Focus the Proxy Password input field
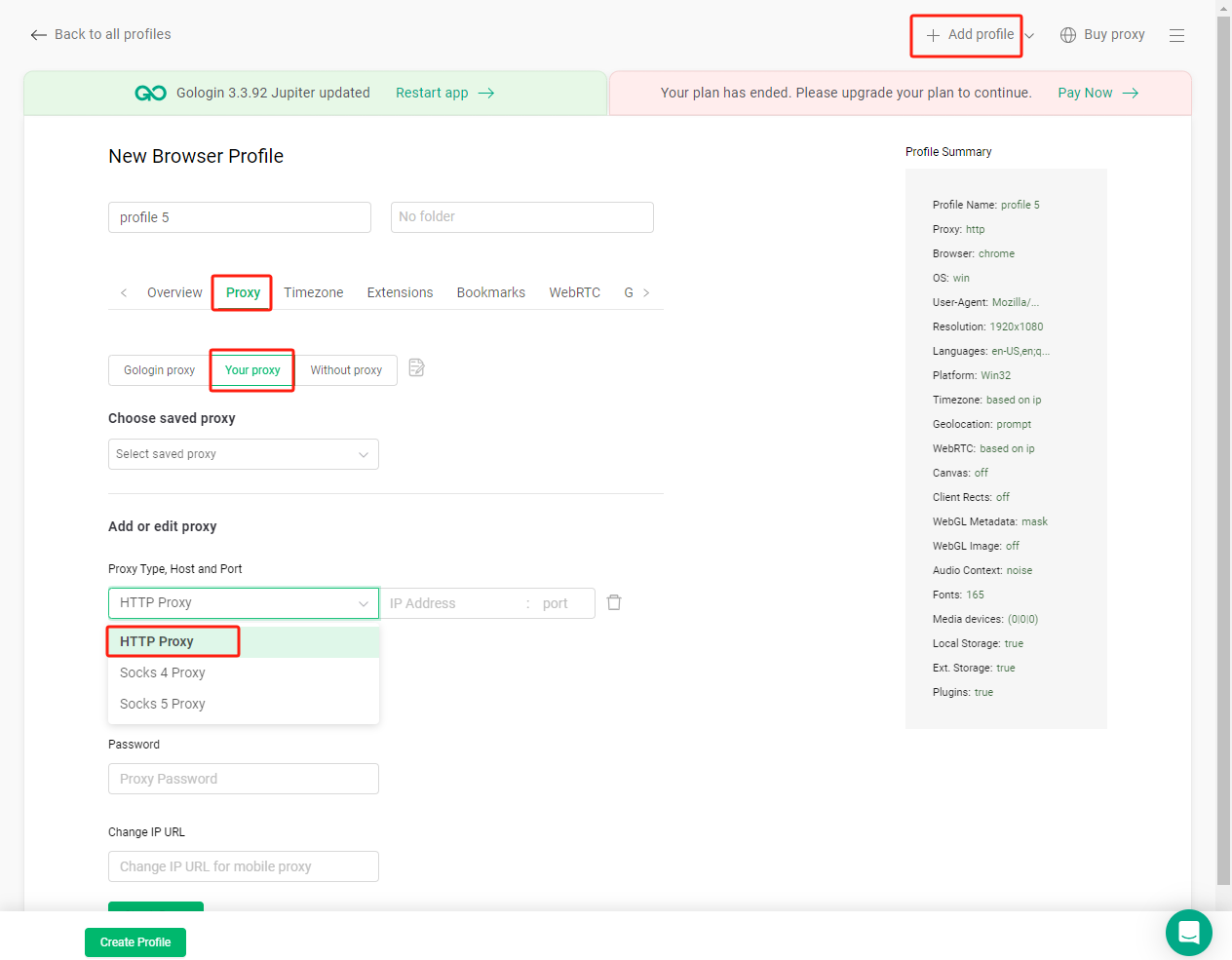 [243, 779]
